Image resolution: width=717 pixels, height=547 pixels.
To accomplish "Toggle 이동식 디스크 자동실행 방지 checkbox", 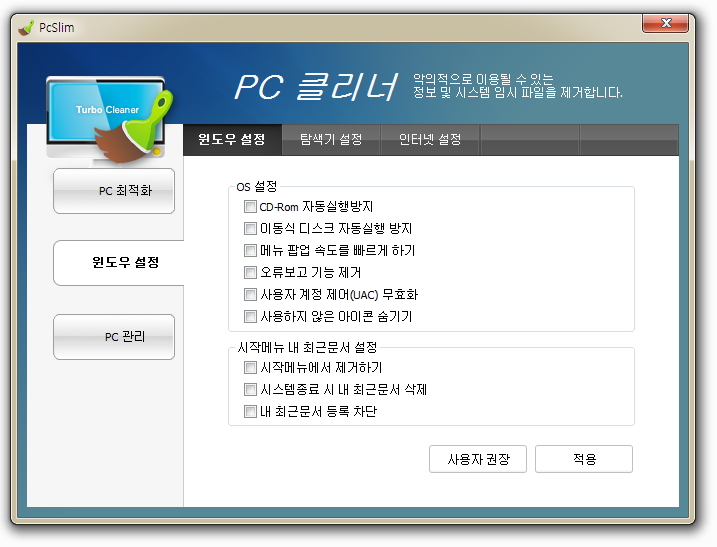I will [250, 229].
